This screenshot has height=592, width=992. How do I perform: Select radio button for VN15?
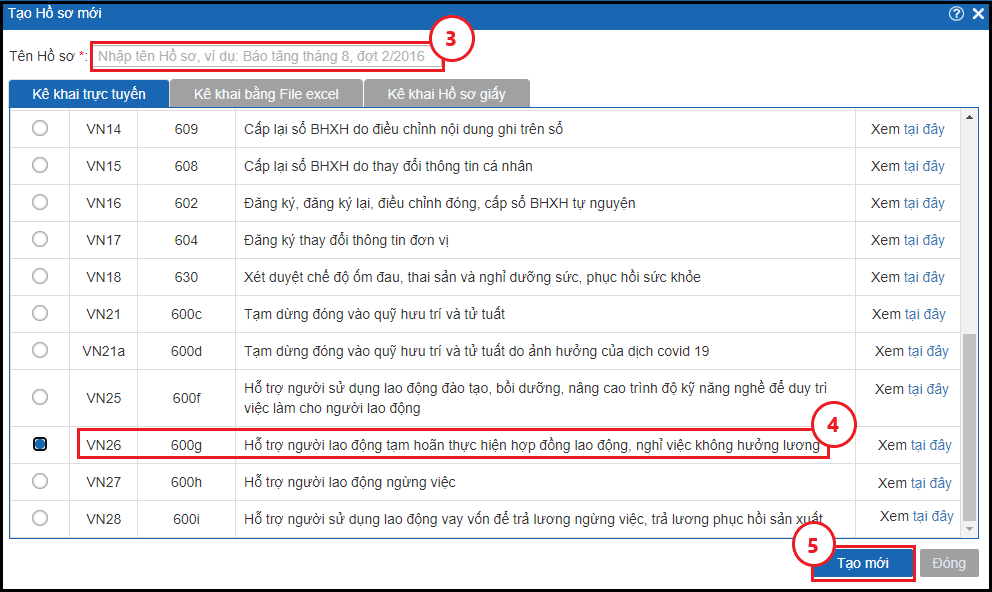tap(40, 165)
